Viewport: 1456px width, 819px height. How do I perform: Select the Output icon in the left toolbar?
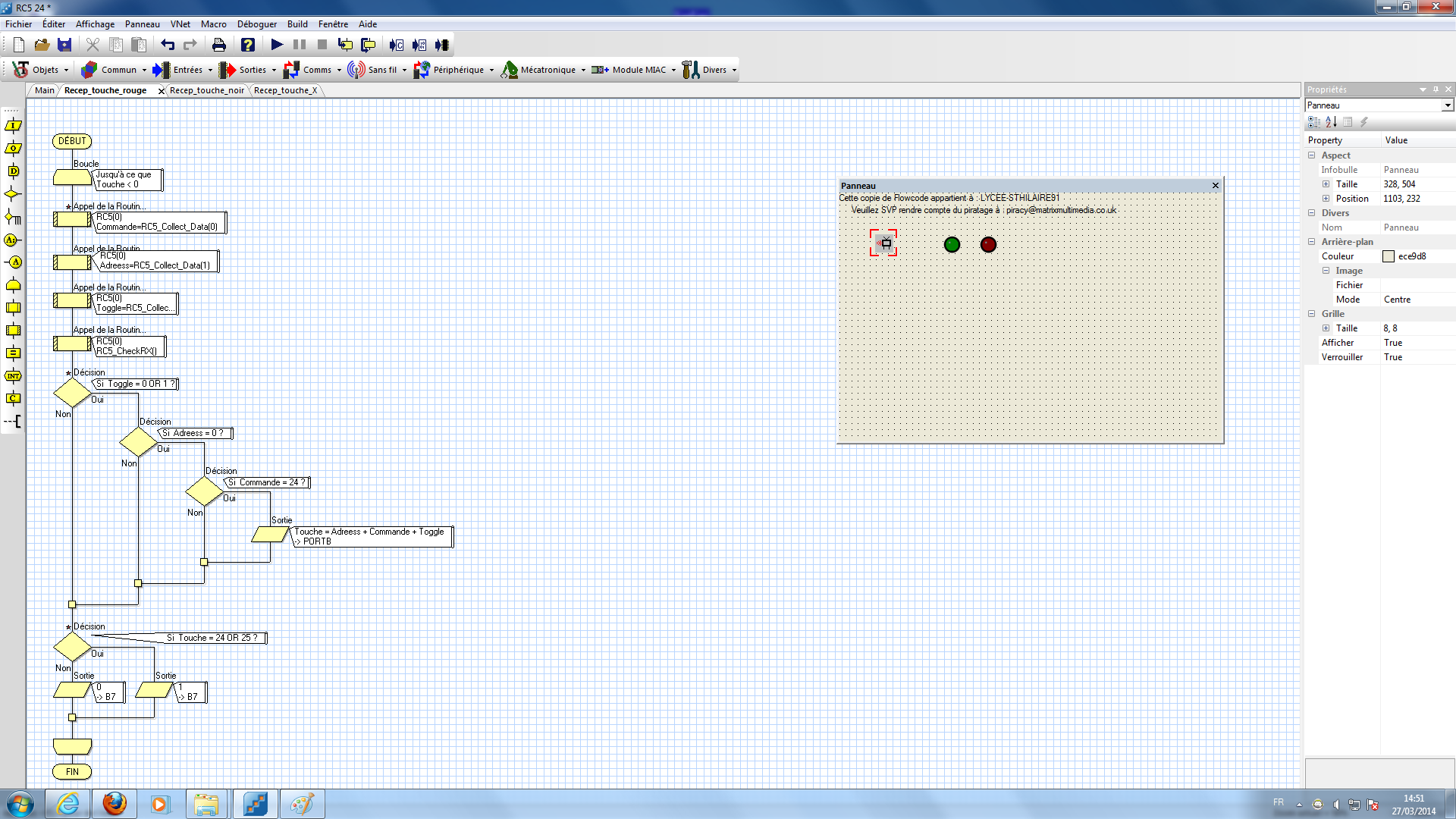click(x=13, y=149)
